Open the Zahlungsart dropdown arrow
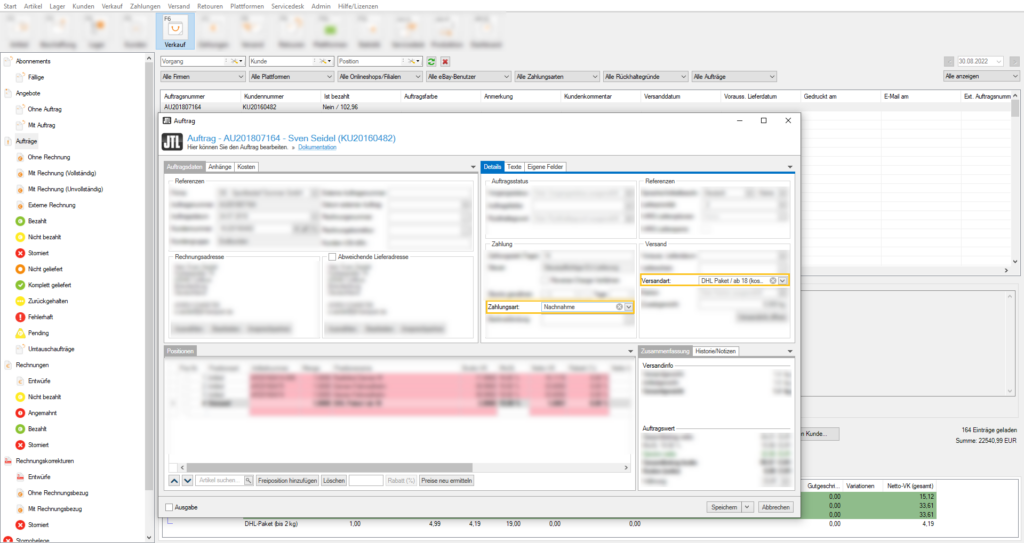 [629, 307]
